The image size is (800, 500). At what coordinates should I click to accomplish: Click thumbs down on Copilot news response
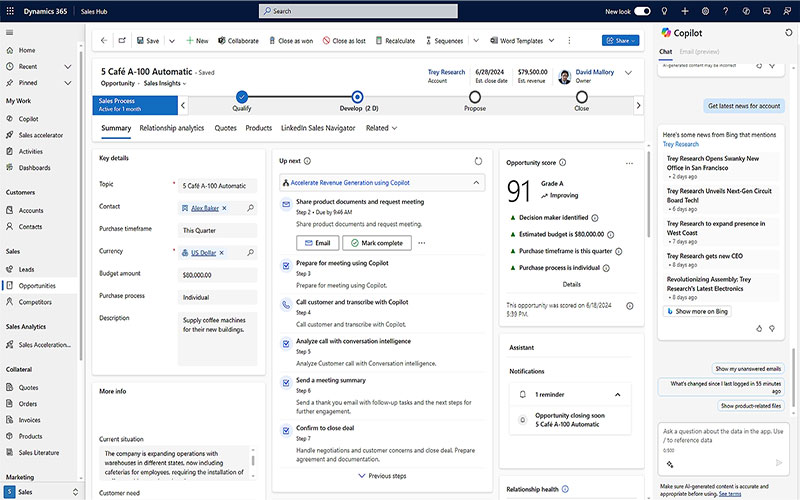[x=772, y=329]
